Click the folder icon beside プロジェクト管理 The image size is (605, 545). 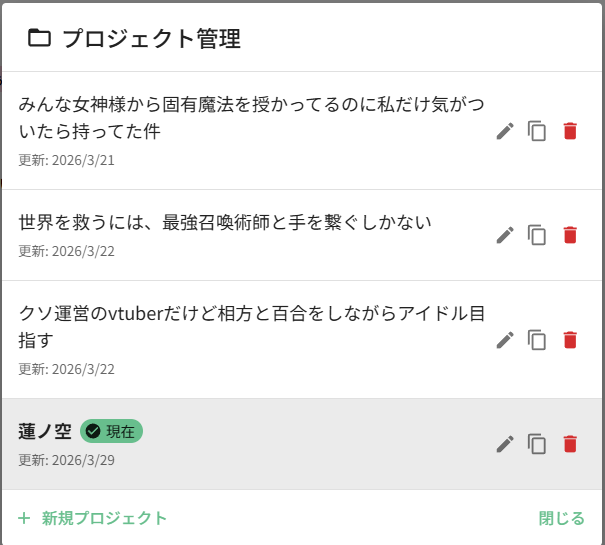click(39, 39)
